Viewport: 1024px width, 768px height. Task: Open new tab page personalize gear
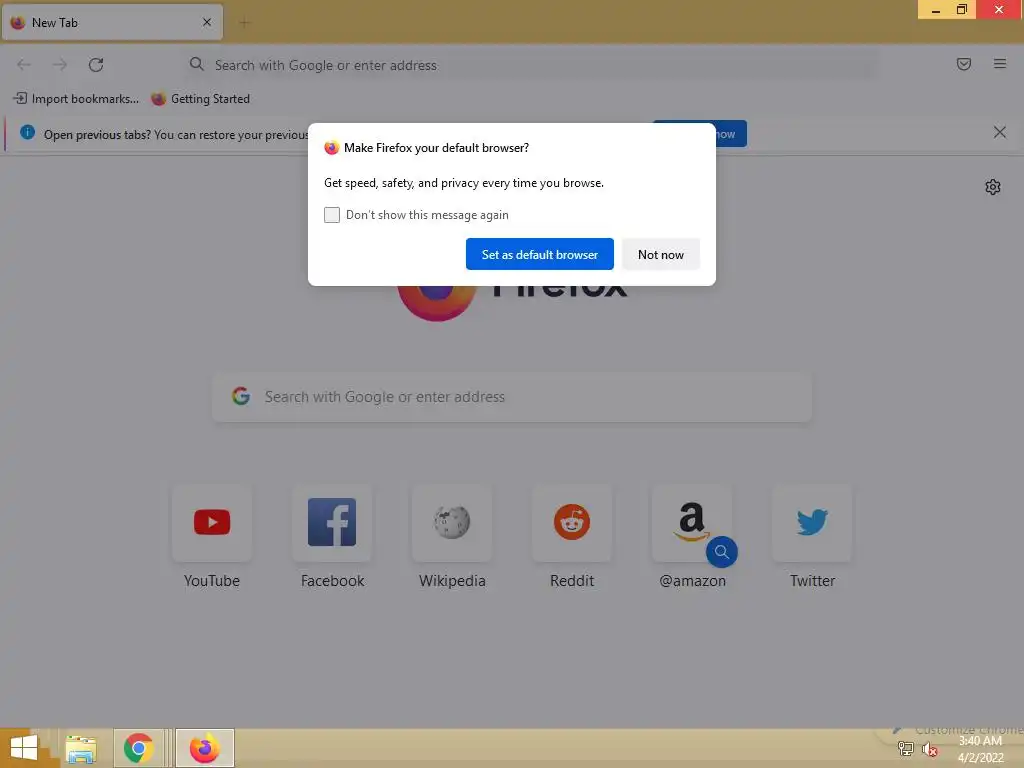pyautogui.click(x=993, y=187)
